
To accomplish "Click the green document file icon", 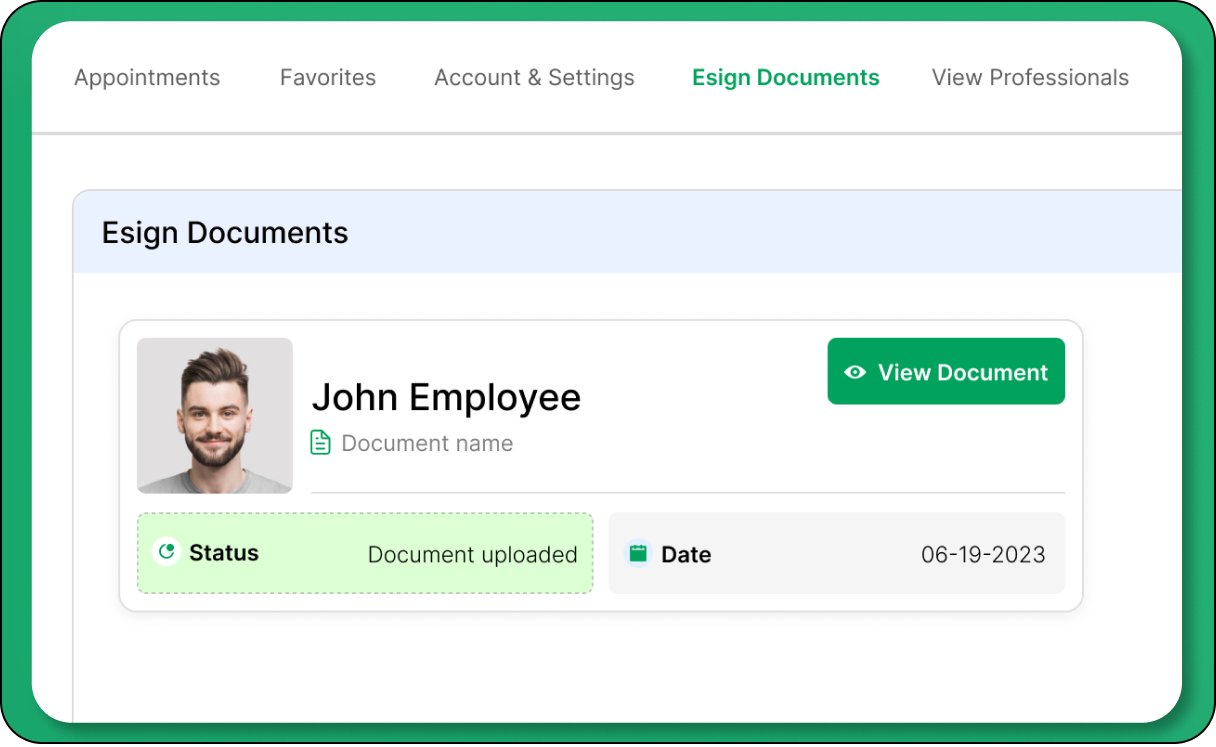I will [x=320, y=443].
